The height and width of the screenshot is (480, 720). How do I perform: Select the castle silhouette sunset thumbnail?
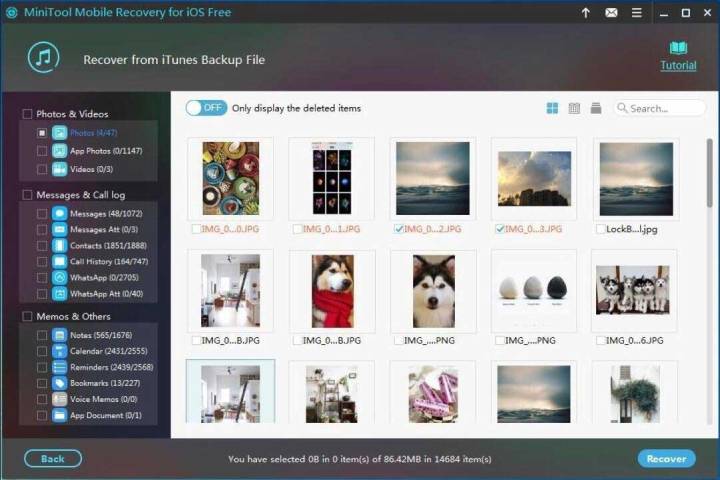[x=534, y=179]
